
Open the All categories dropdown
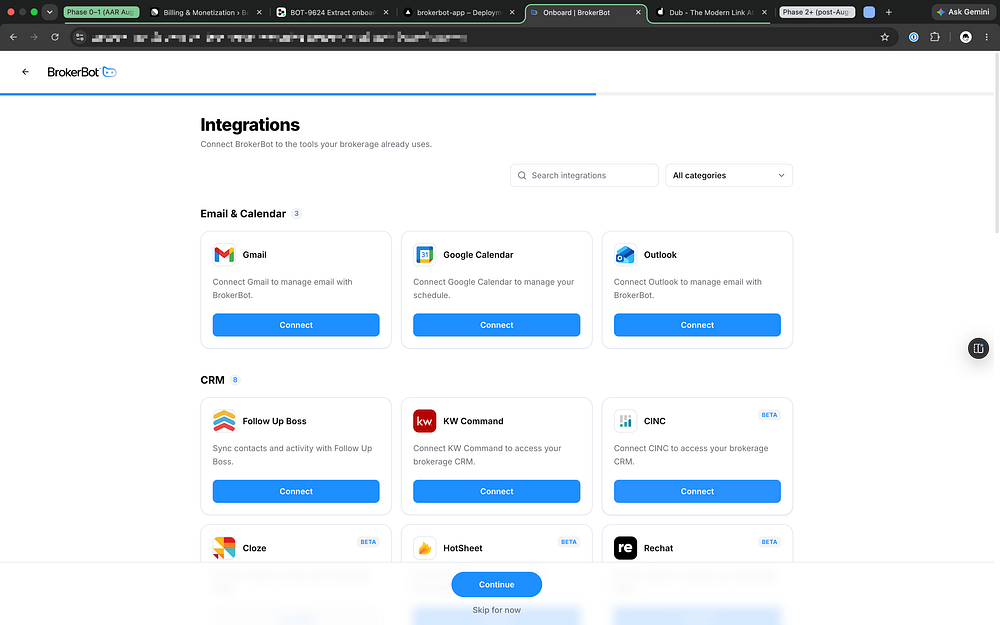[x=729, y=175]
